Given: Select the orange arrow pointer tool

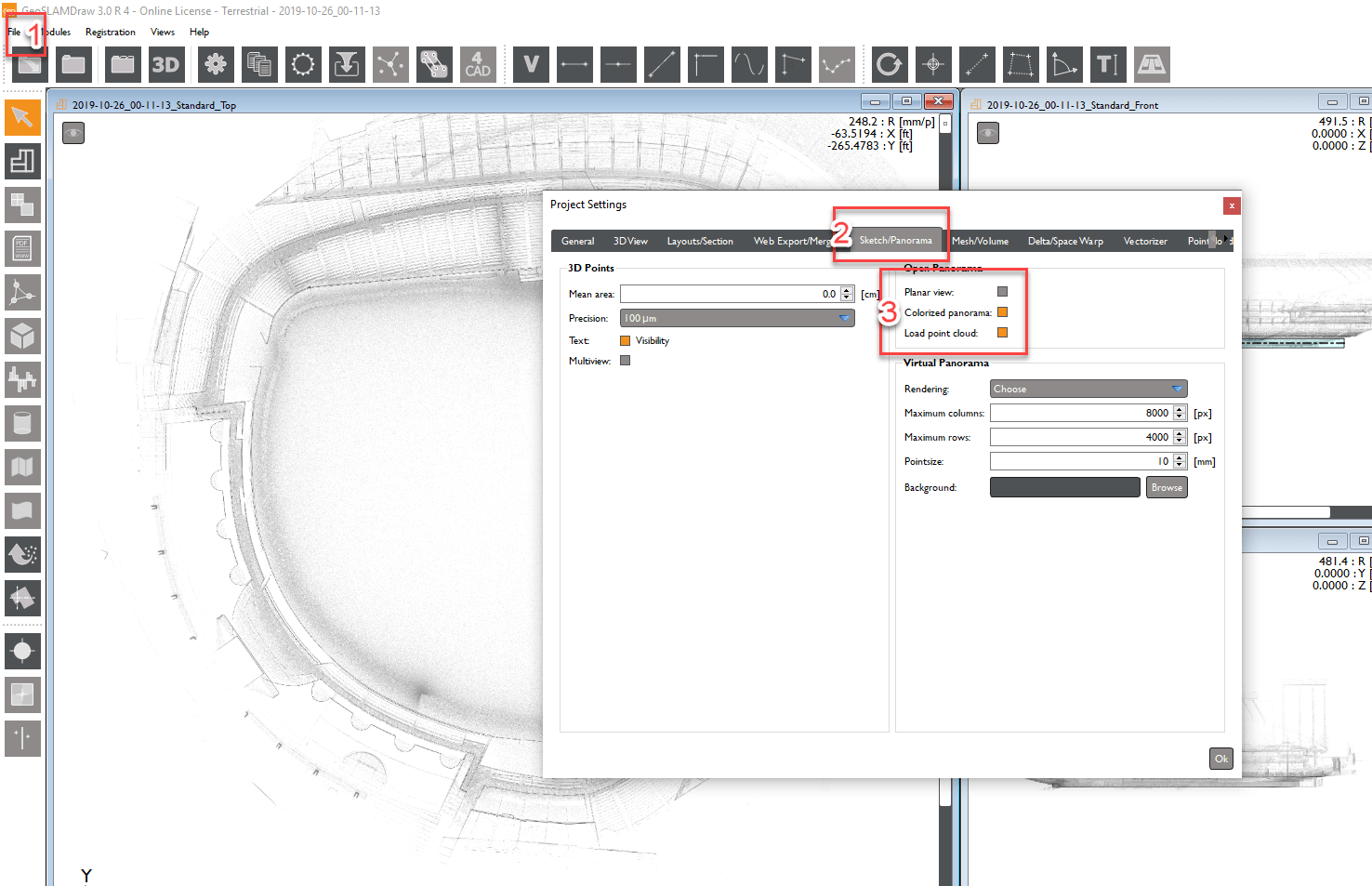Looking at the screenshot, I should tap(22, 118).
